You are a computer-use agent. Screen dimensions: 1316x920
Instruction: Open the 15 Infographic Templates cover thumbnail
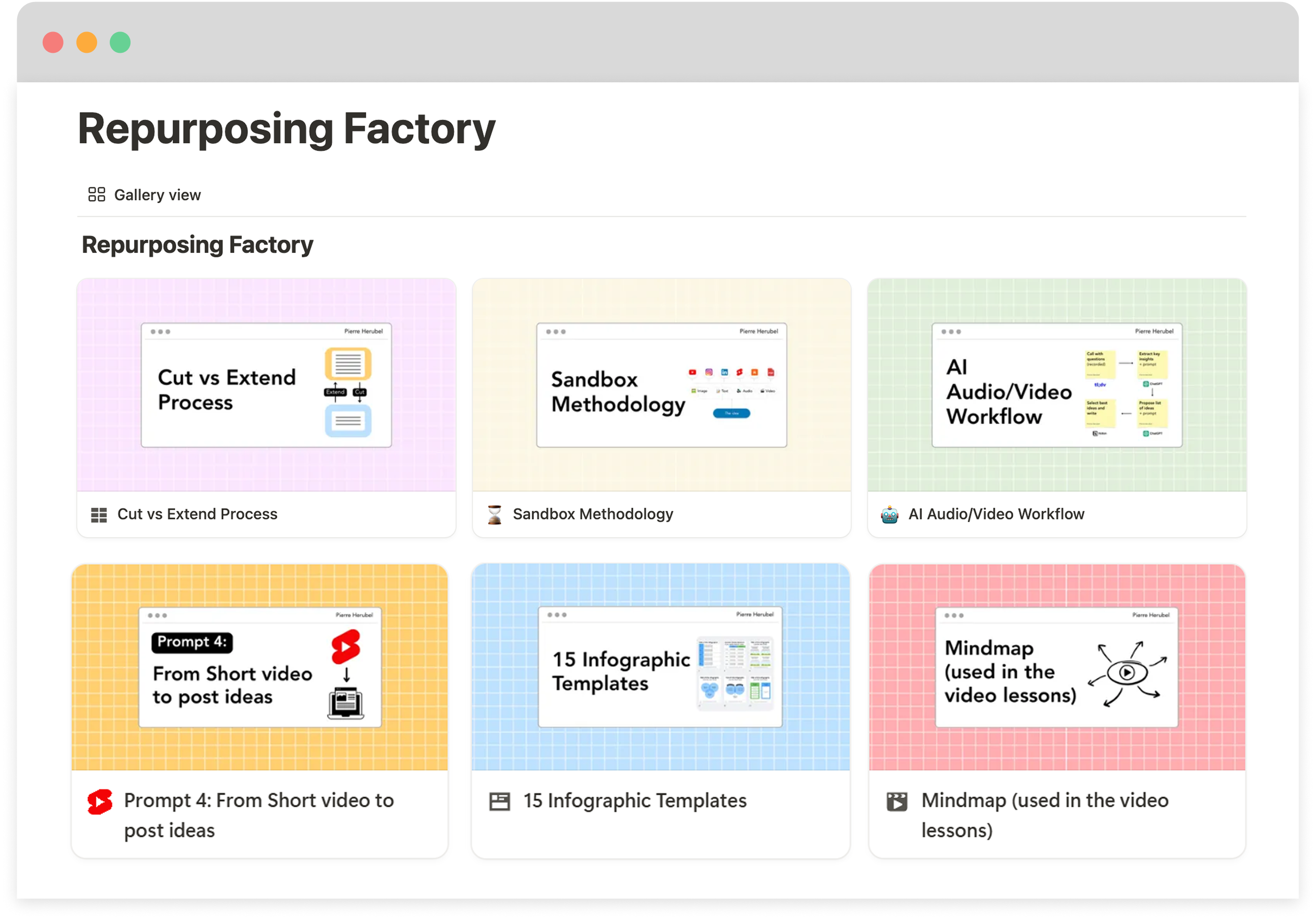660,667
